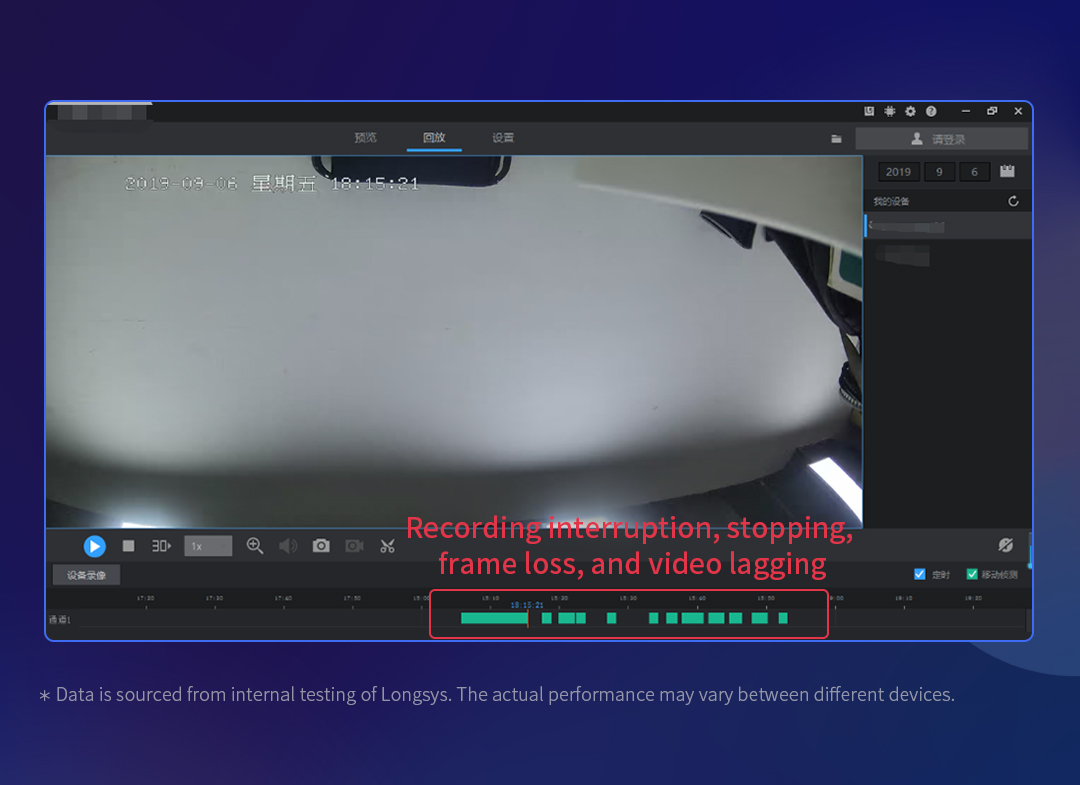This screenshot has height=785, width=1080.
Task: Click the 请登录 login button
Action: (x=942, y=139)
